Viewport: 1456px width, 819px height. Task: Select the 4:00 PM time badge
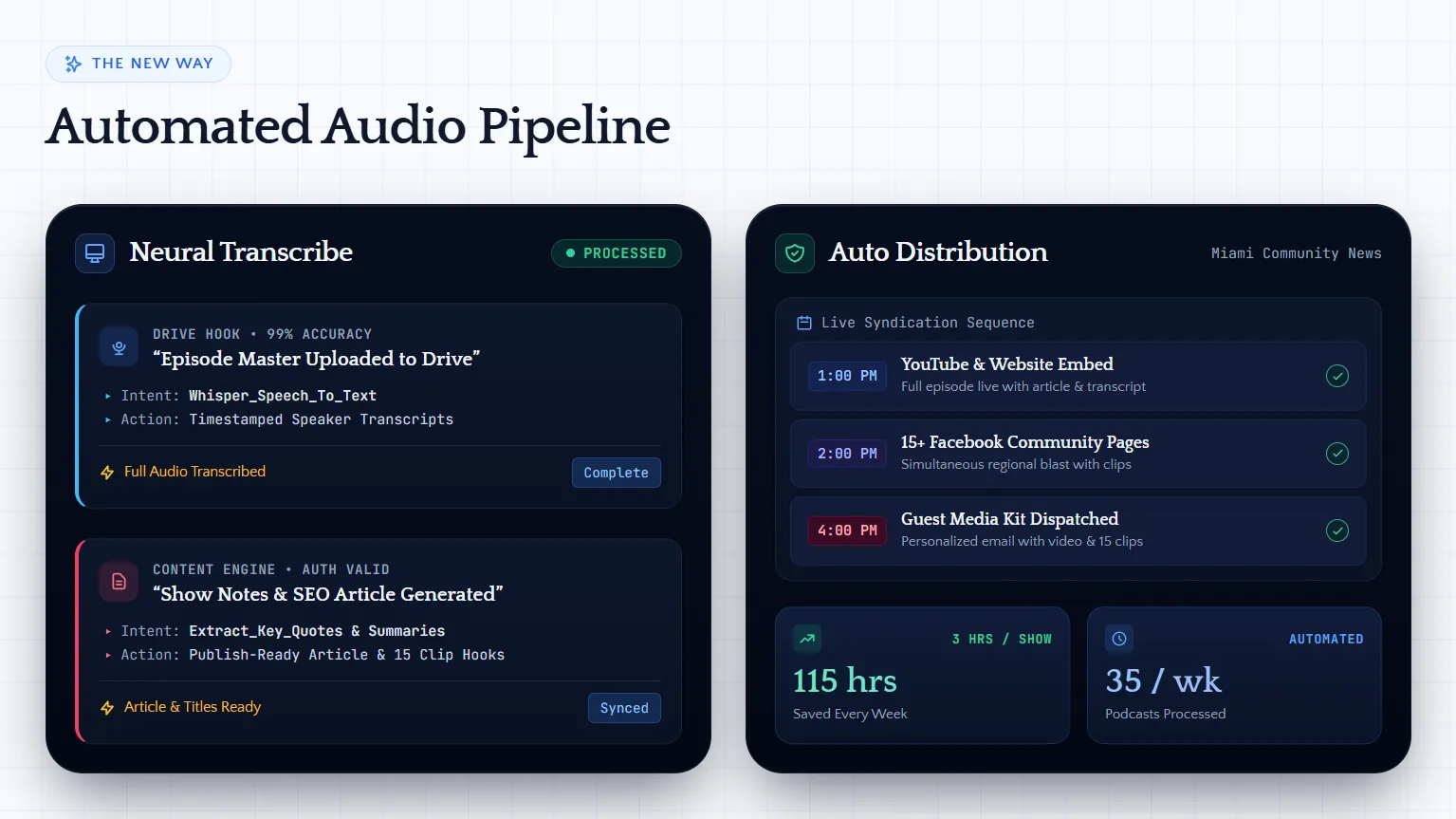coord(847,530)
